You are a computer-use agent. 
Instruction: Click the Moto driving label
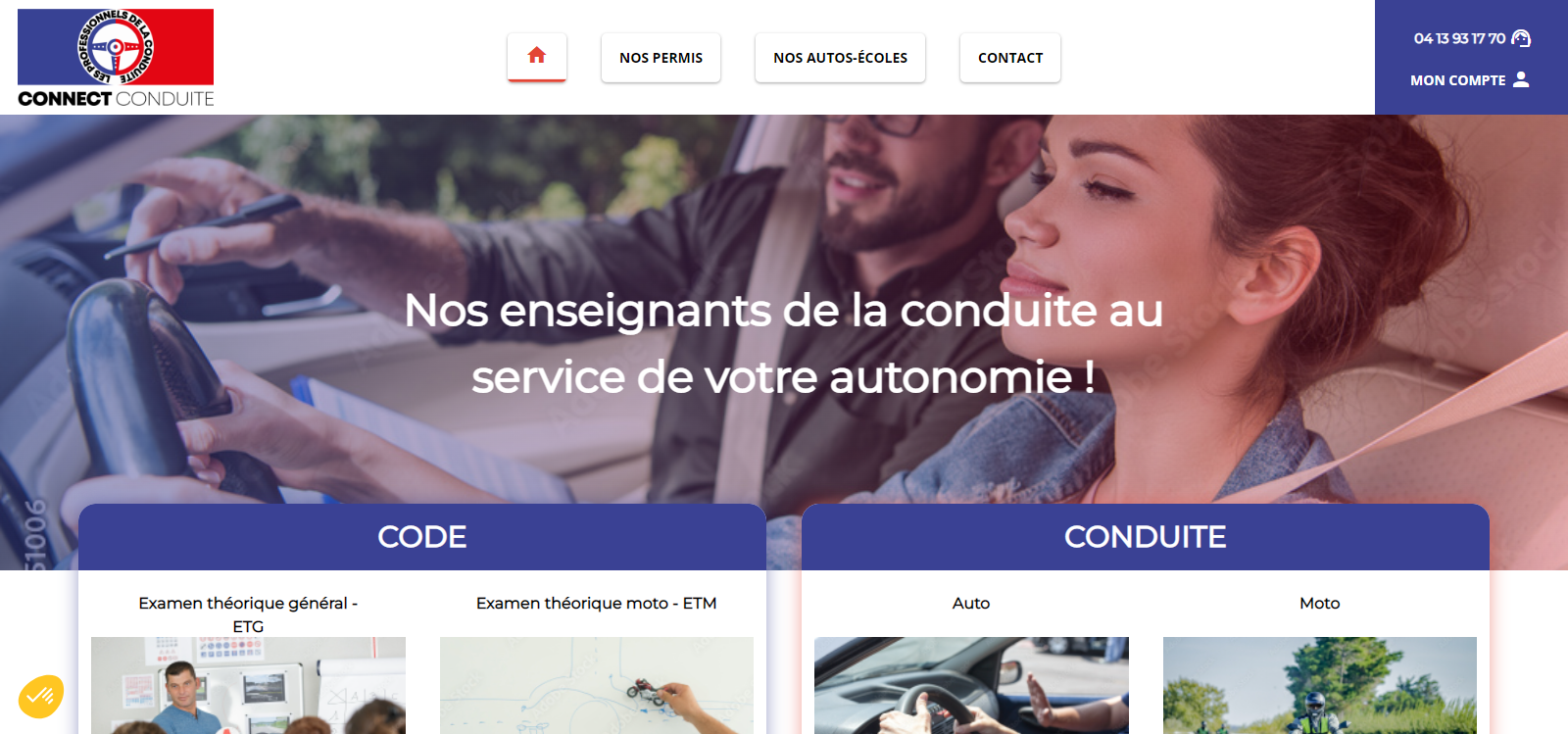click(x=1320, y=603)
